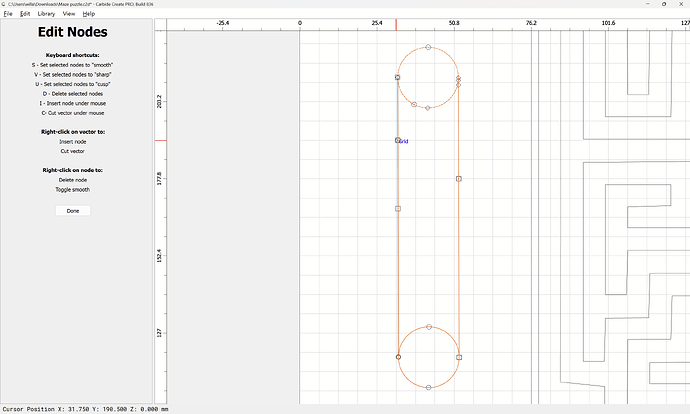Viewport: 690px width, 414px height.
Task: Select node at upper circle's right edge
Action: 459,78
